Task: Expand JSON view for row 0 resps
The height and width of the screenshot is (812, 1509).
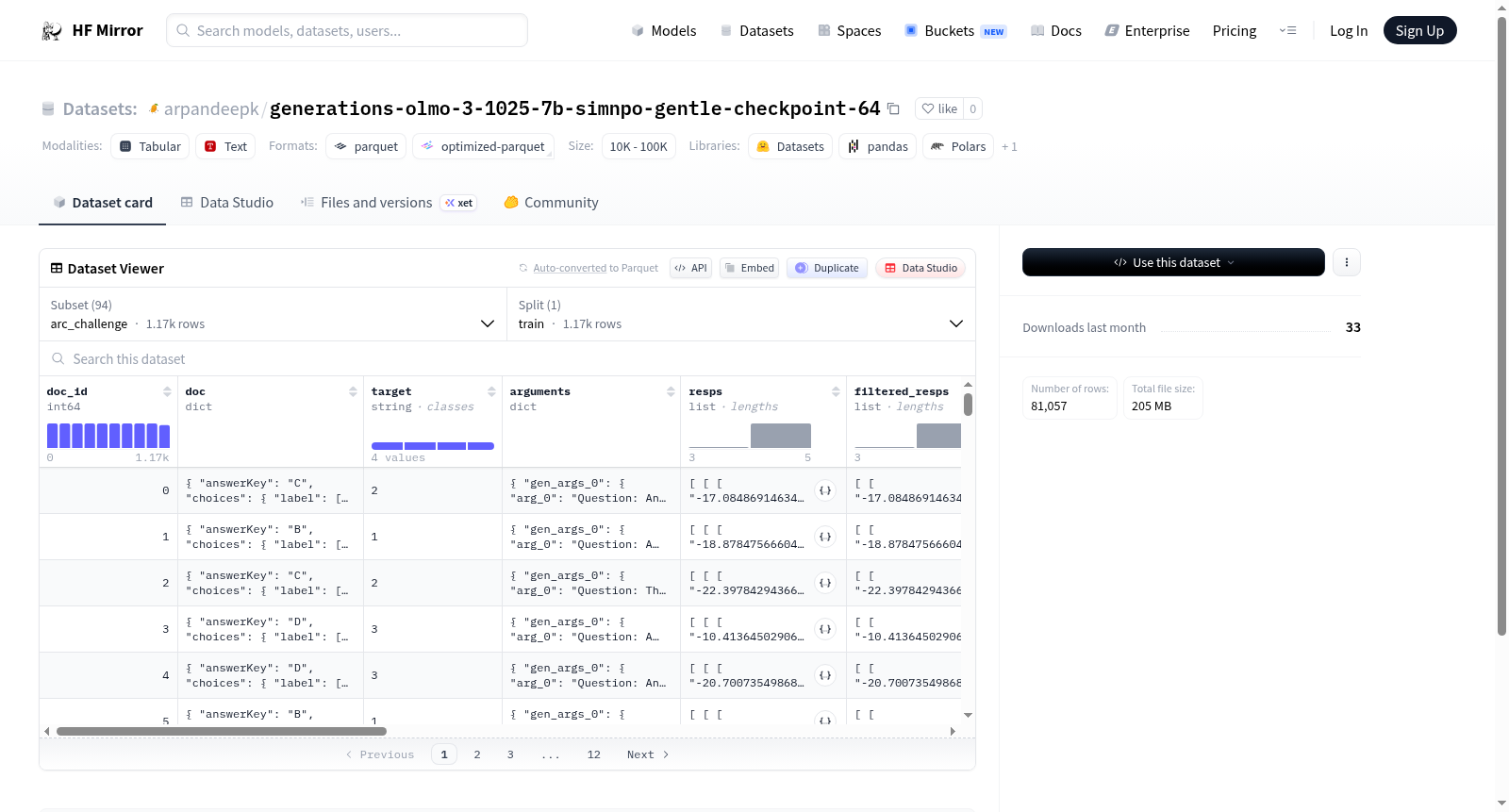Action: 825,490
